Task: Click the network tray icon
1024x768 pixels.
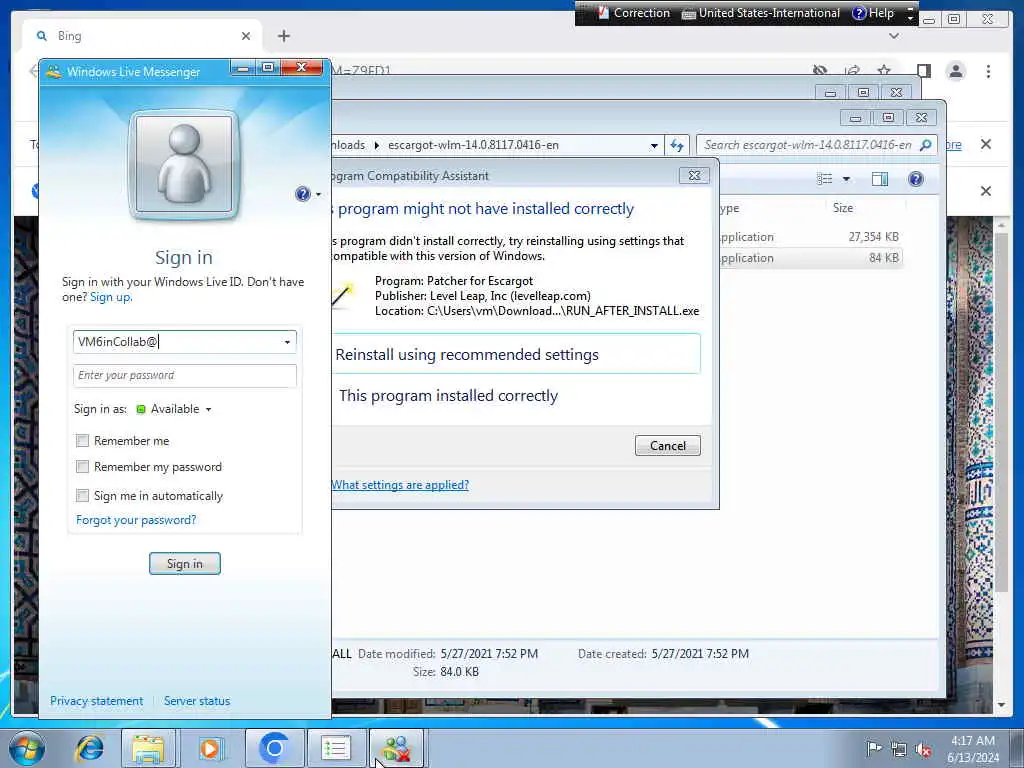Action: coord(899,750)
